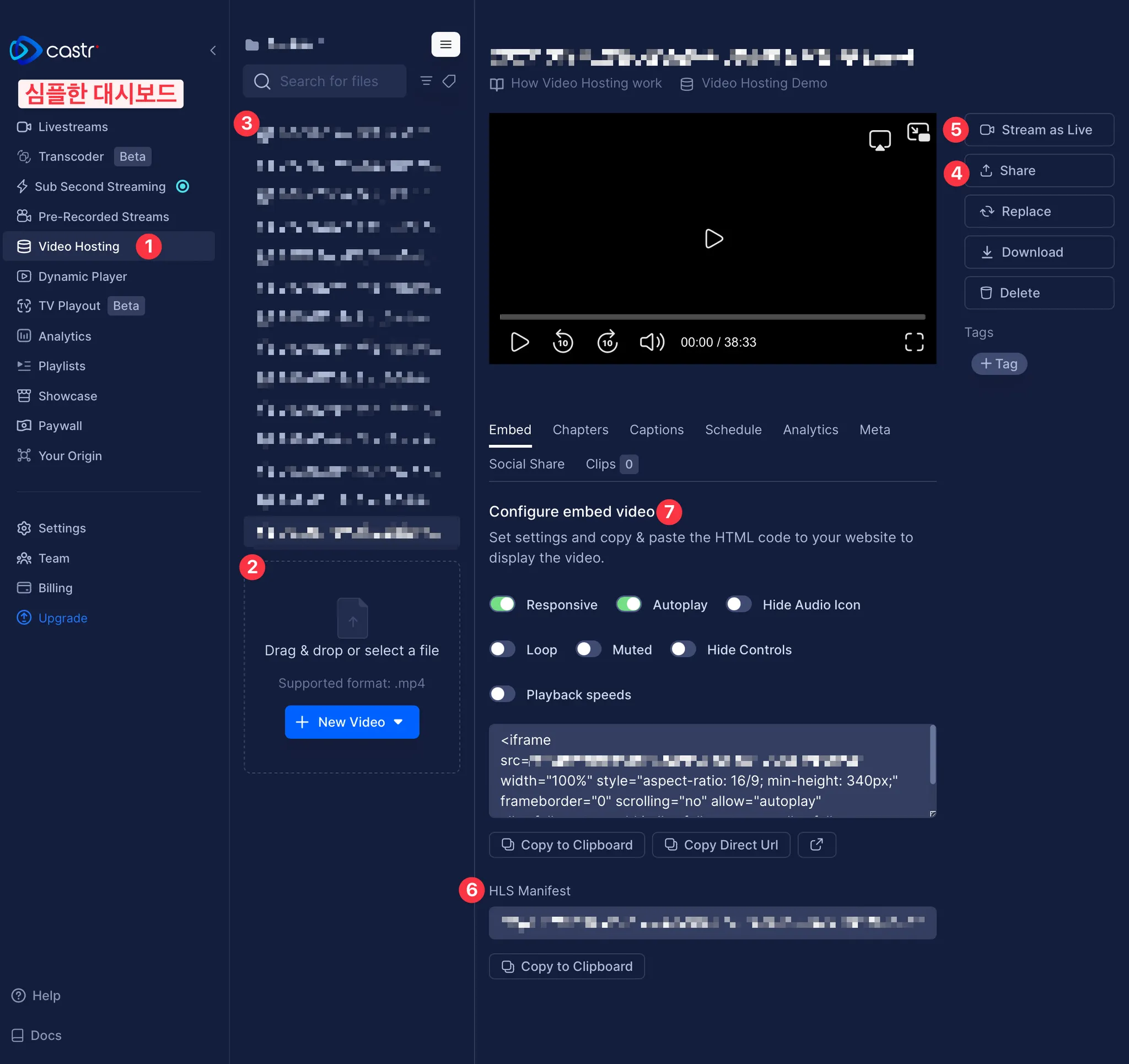Image resolution: width=1129 pixels, height=1064 pixels.
Task: Open the sort filter options icon
Action: [x=426, y=80]
